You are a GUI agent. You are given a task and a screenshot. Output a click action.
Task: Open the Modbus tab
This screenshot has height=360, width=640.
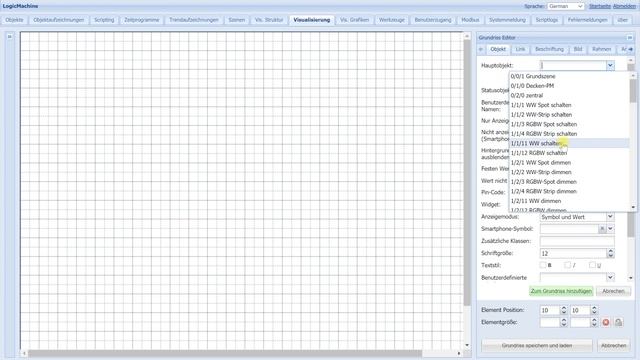[470, 20]
